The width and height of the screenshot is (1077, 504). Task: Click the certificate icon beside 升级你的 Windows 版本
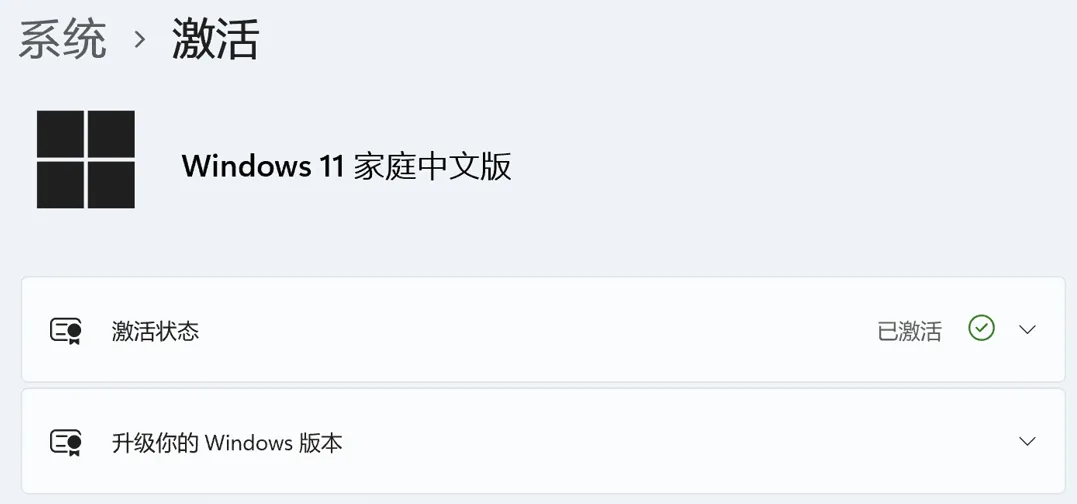[x=66, y=442]
